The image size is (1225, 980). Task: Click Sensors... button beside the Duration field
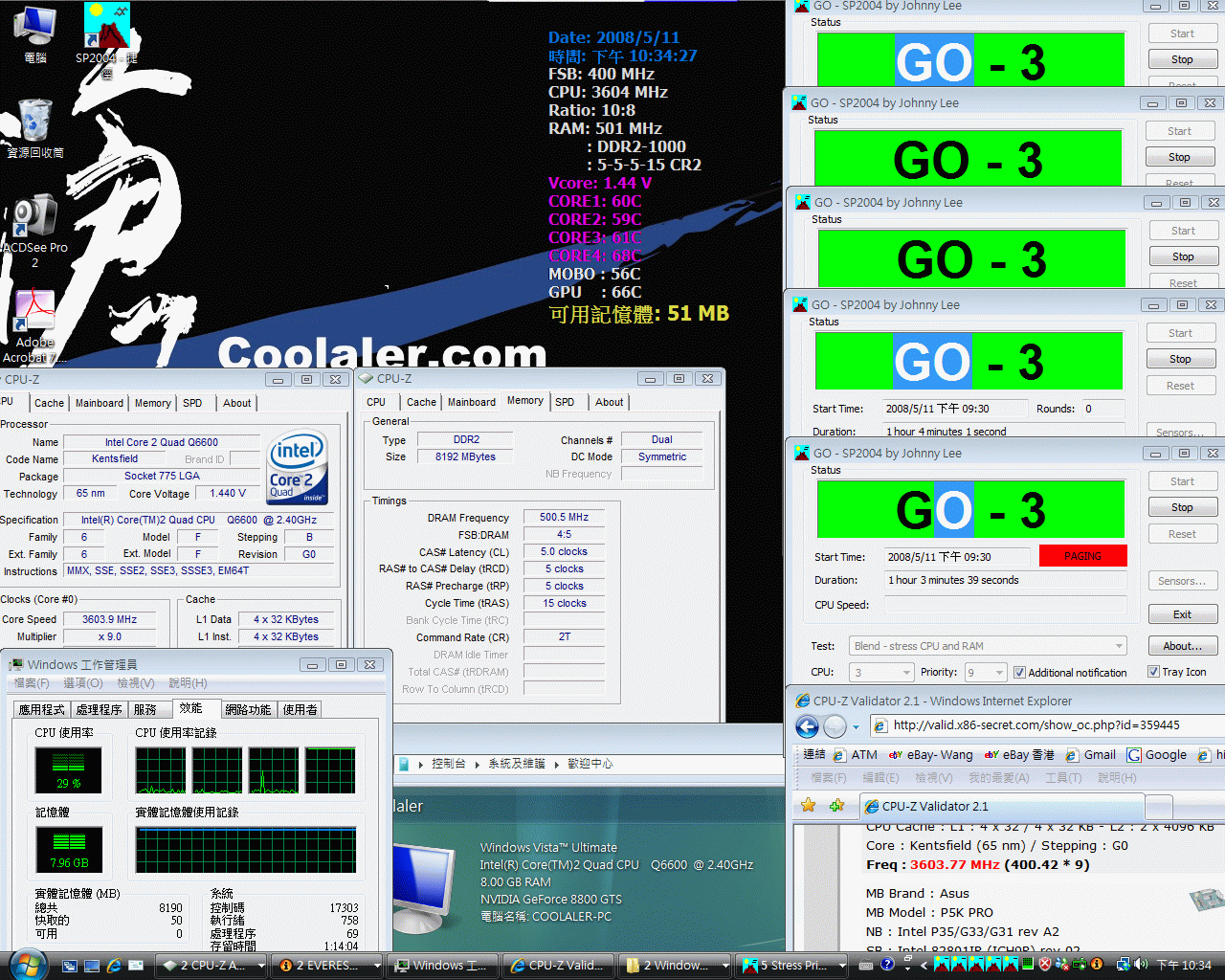tap(1182, 581)
